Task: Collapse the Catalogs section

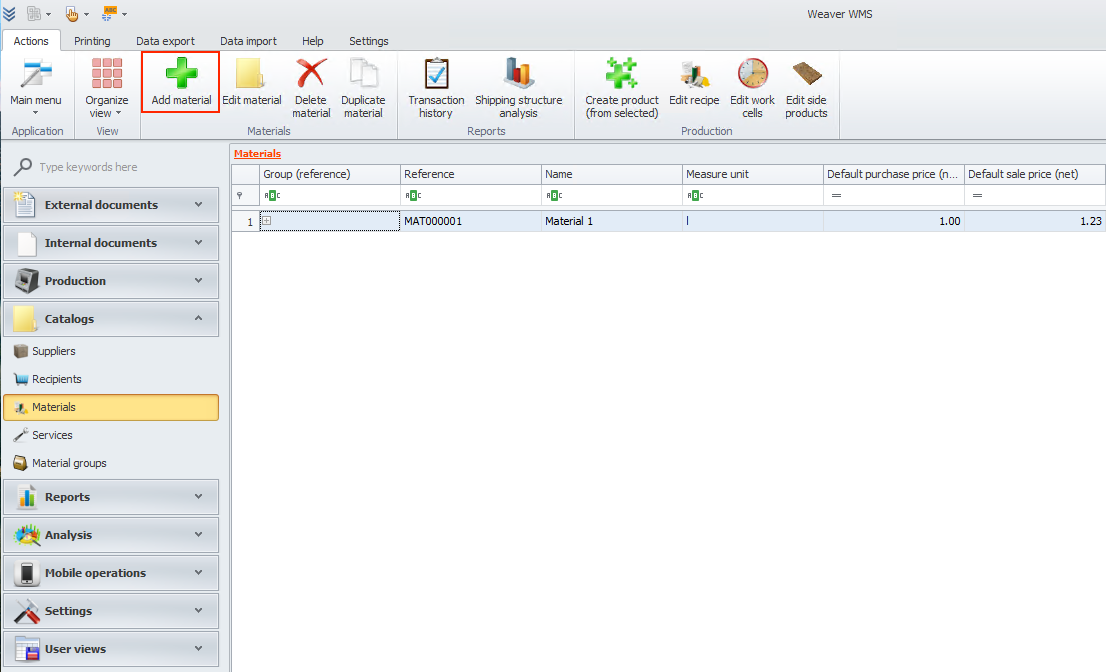Action: pos(111,319)
